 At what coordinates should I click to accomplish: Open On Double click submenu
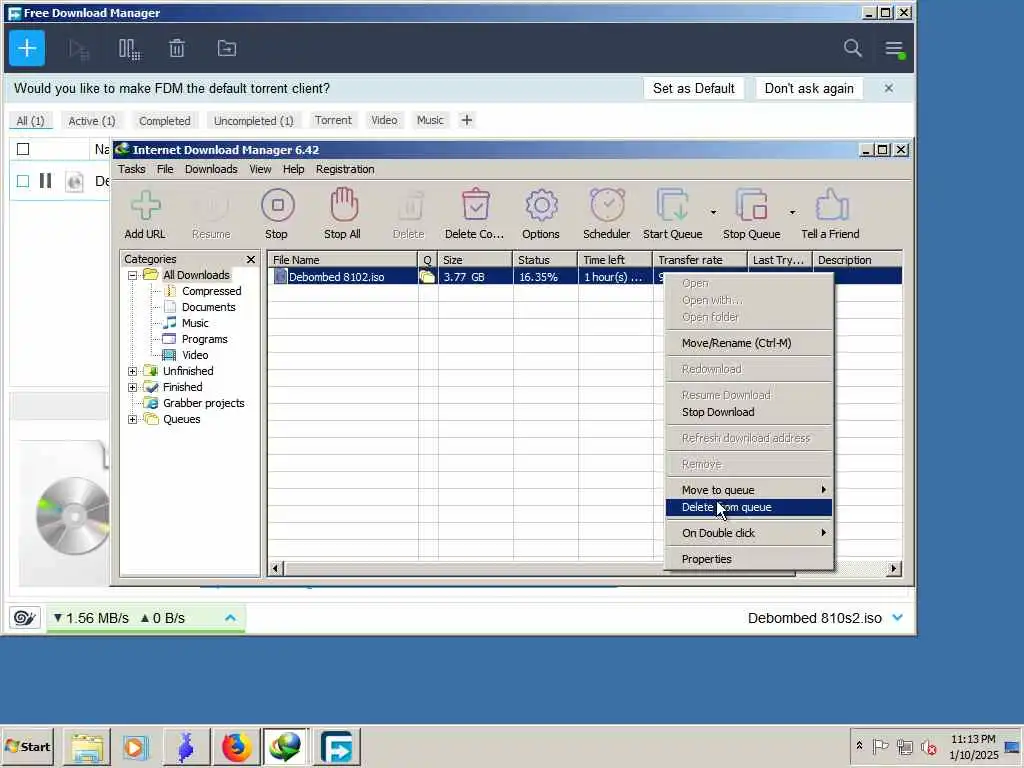click(x=748, y=533)
